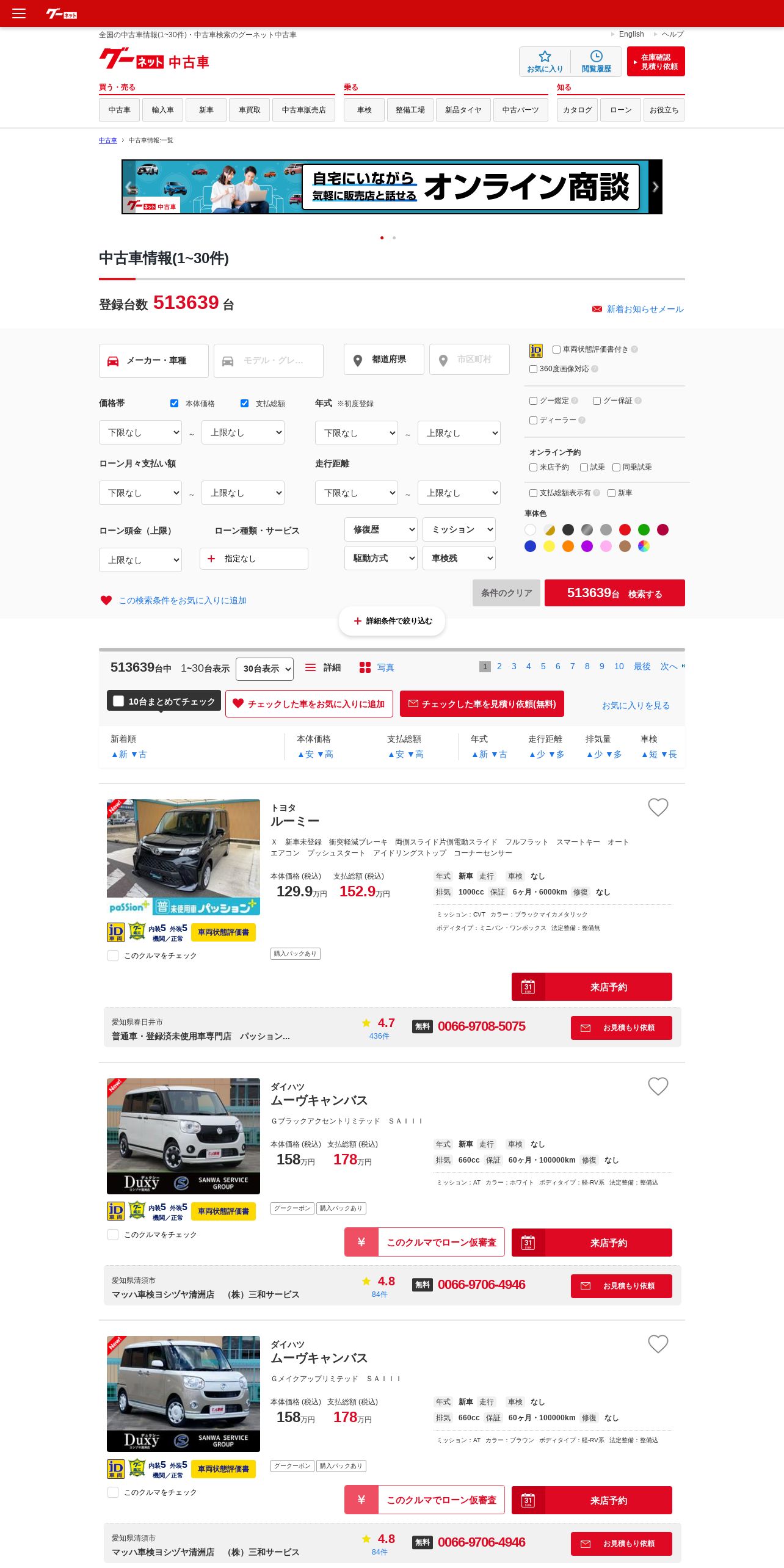Enable 360度画像対応 checkbox
The height and width of the screenshot is (1568, 784).
(533, 369)
